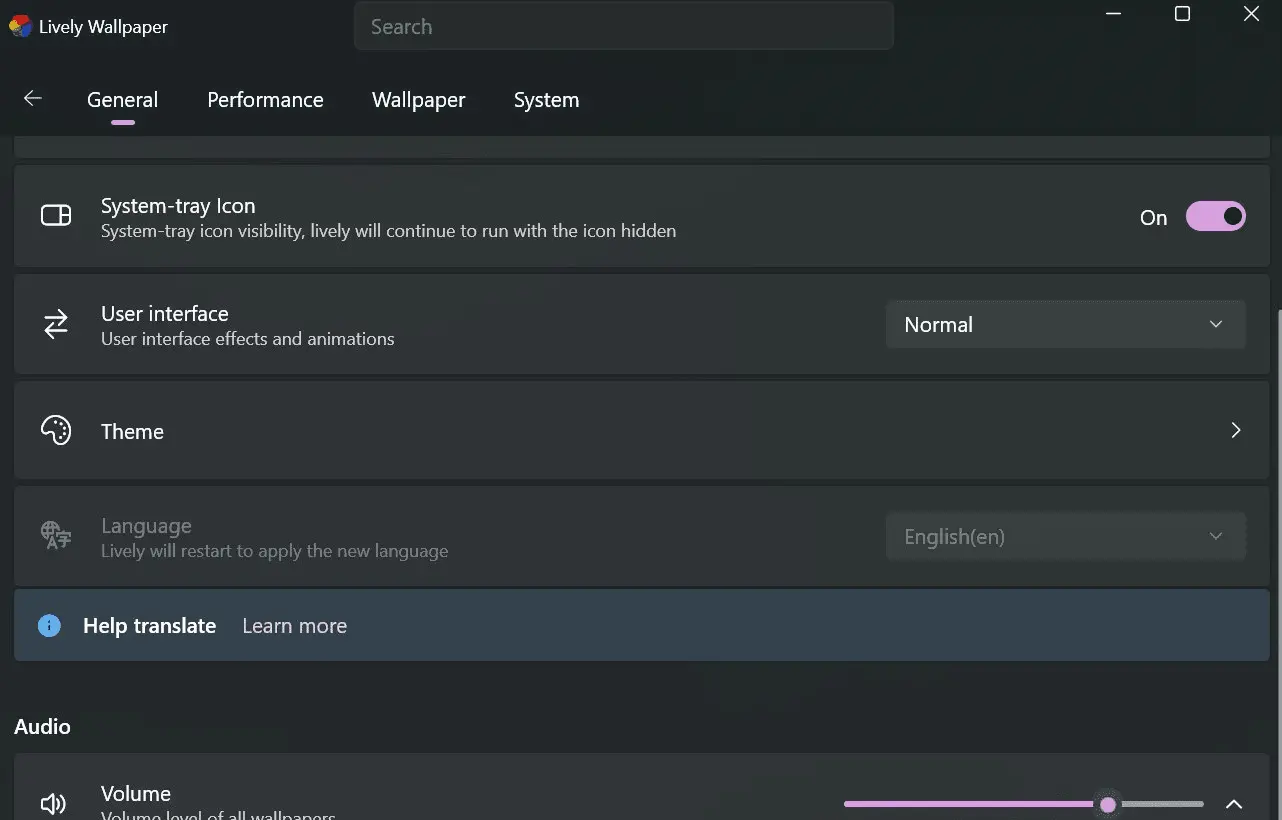The image size is (1282, 820).
Task: Click the On label beside the toggle
Action: [1153, 218]
